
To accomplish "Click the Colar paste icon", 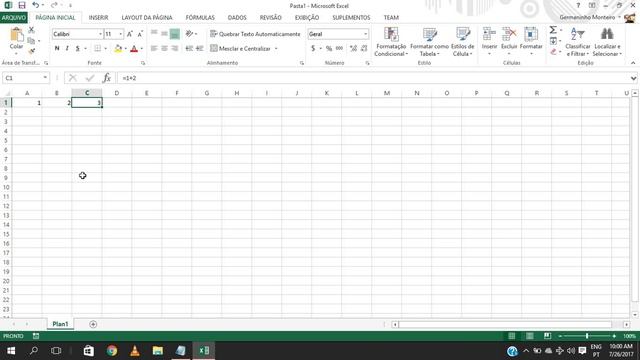I will coord(16,35).
